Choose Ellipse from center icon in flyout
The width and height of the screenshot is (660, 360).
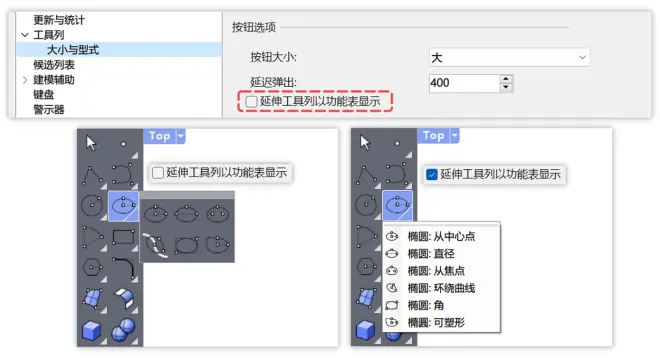tap(156, 213)
